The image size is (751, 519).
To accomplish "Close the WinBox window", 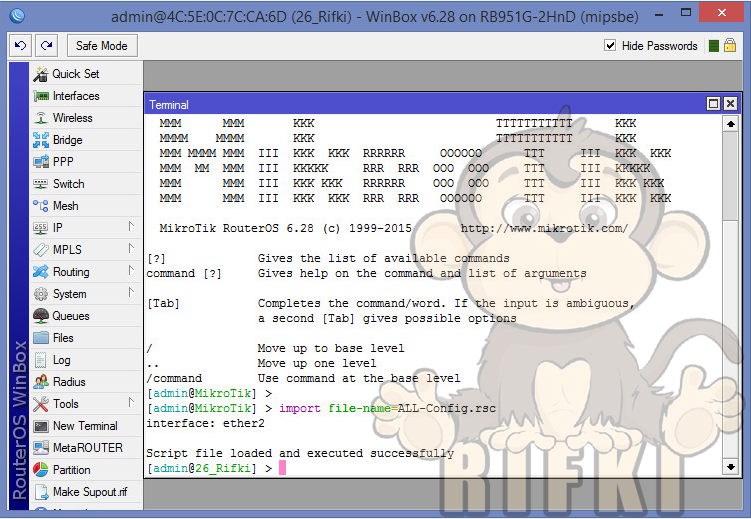I will [721, 13].
